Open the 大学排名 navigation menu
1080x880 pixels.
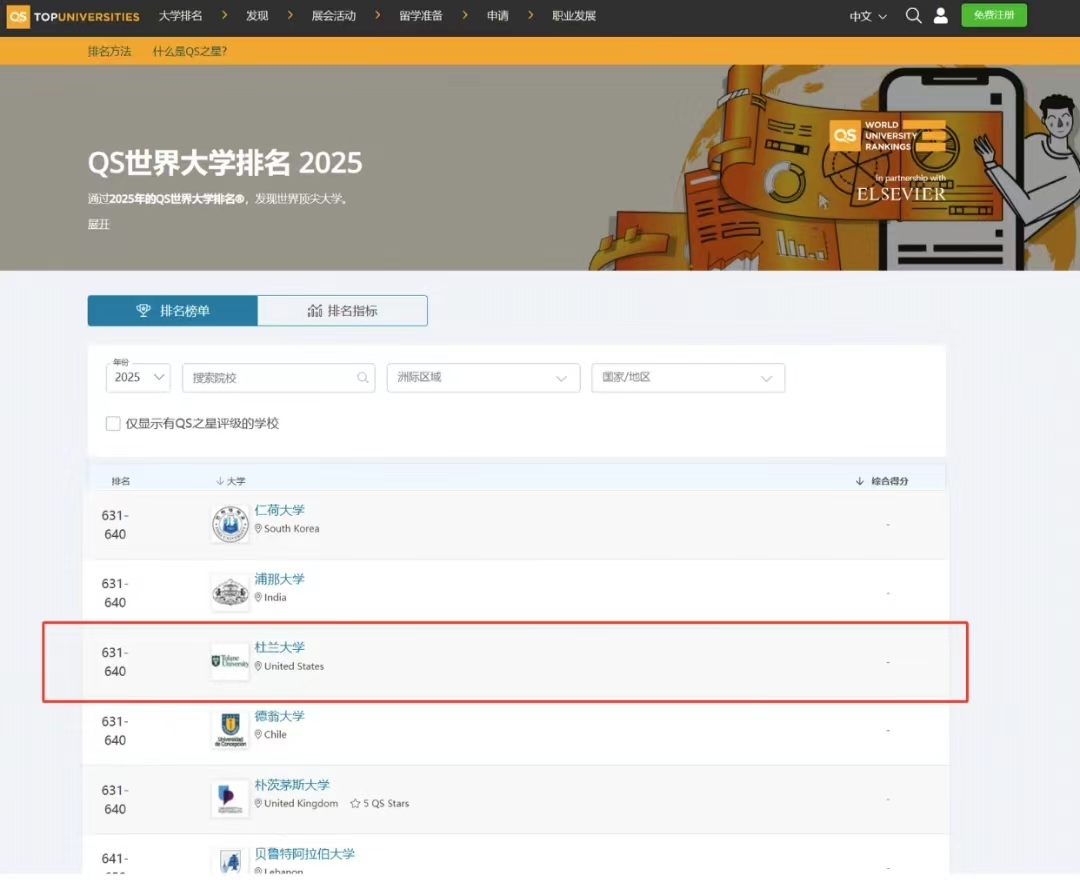(181, 16)
